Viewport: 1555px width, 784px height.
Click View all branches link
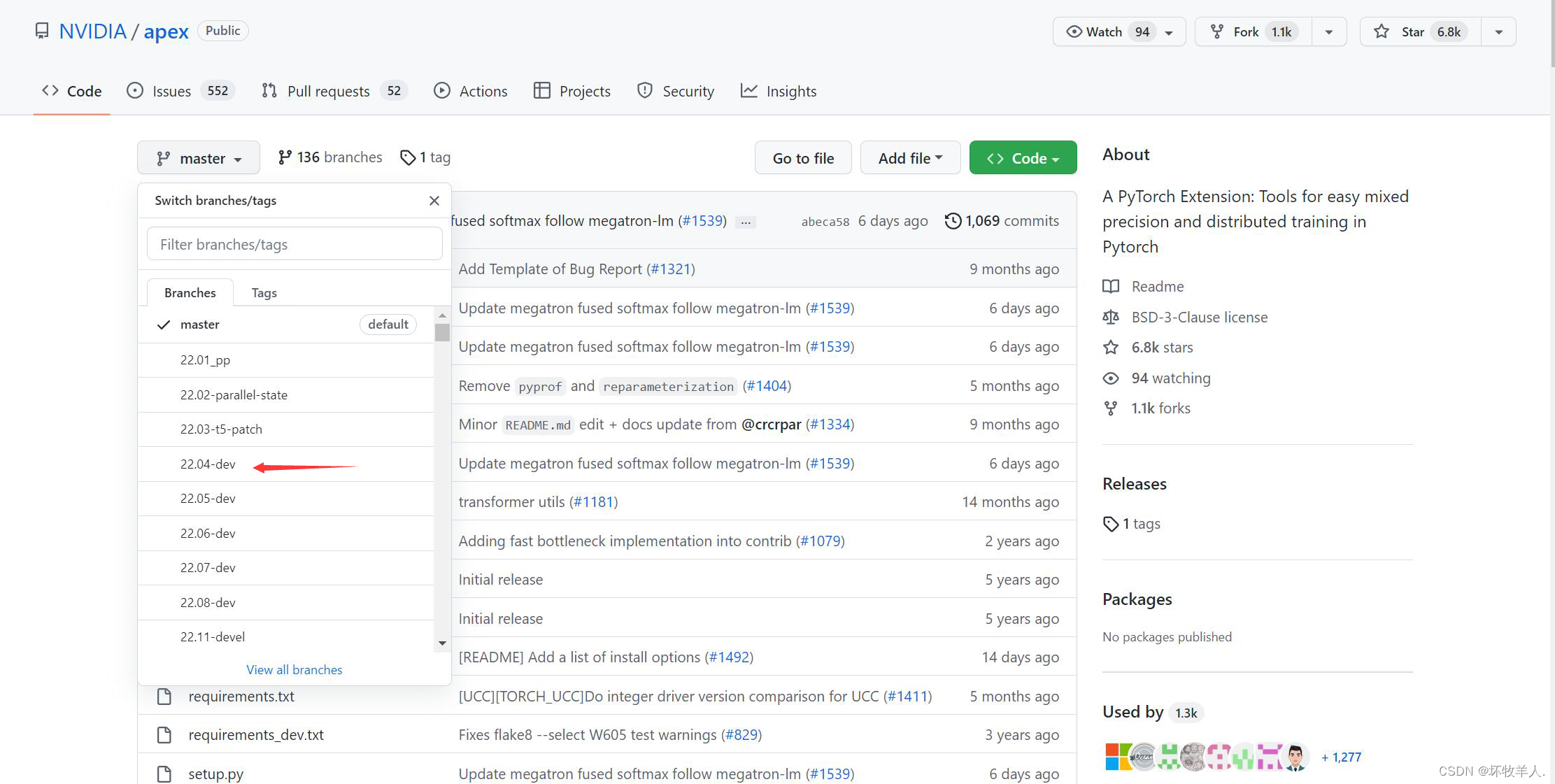tap(294, 670)
